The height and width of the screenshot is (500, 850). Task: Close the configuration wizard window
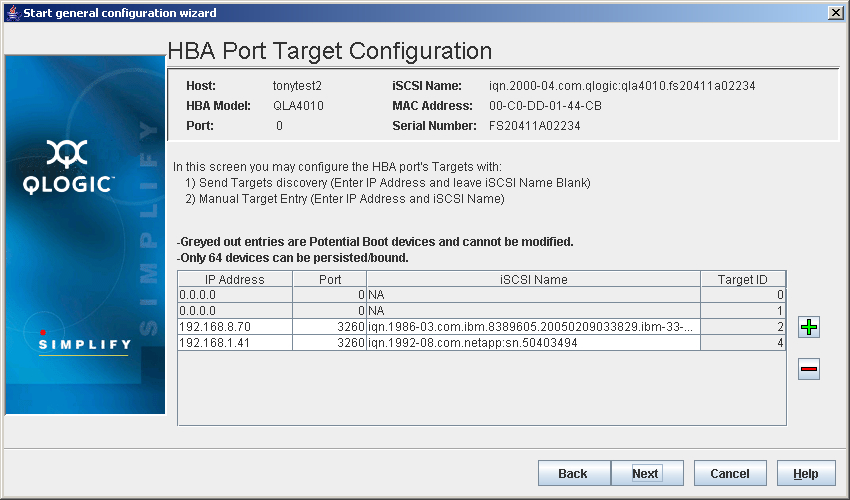835,12
